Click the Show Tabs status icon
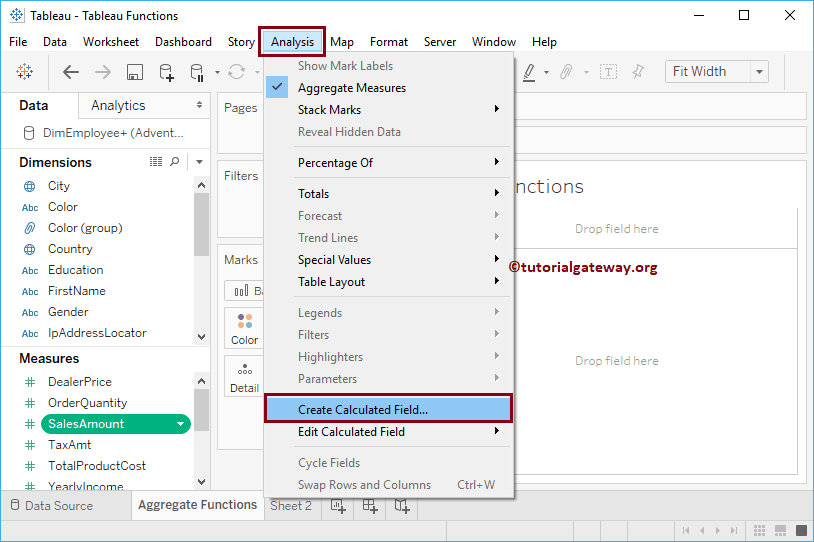This screenshot has width=814, height=542. 802,531
